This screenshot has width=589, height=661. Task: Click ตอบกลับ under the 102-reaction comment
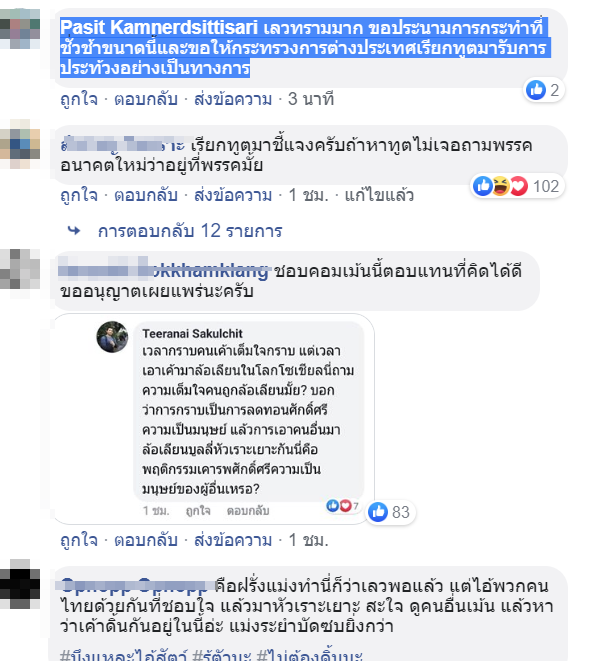click(x=145, y=195)
